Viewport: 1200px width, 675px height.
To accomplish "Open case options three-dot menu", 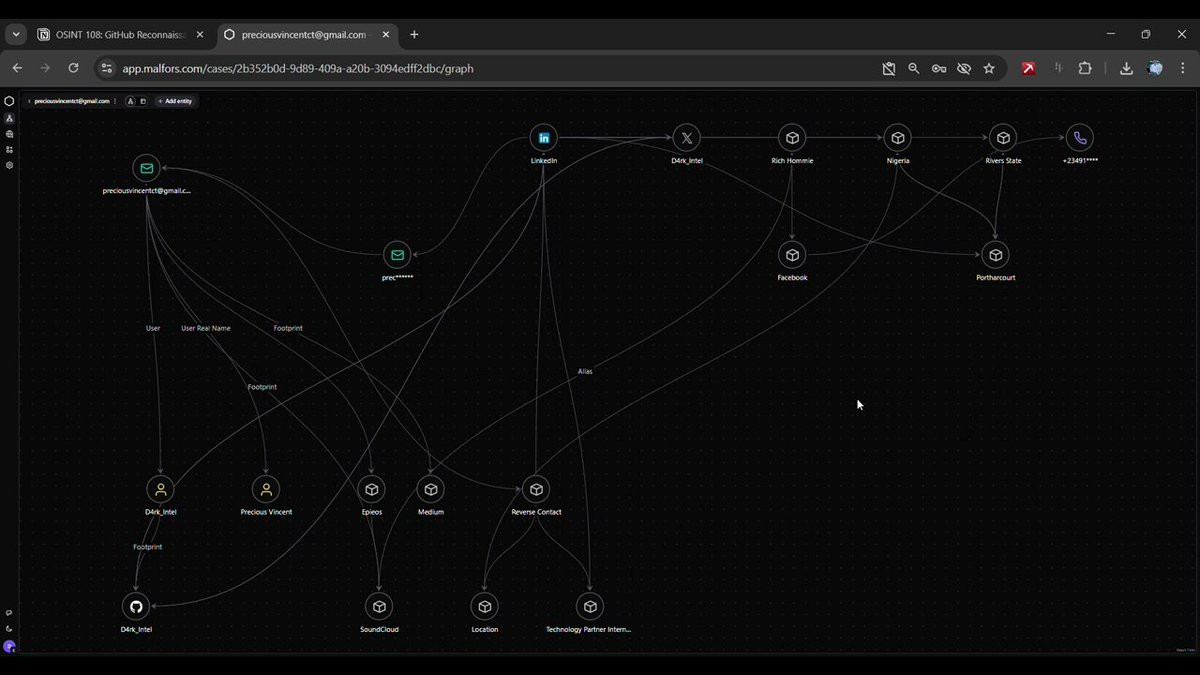I will click(115, 101).
